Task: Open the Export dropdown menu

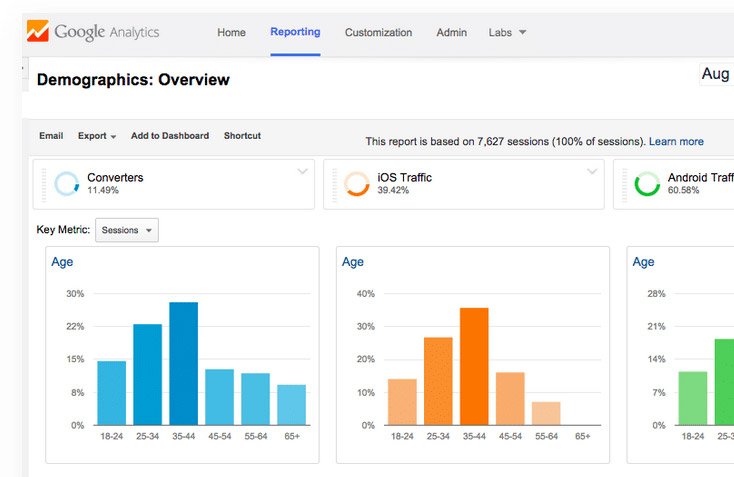Action: pyautogui.click(x=97, y=136)
